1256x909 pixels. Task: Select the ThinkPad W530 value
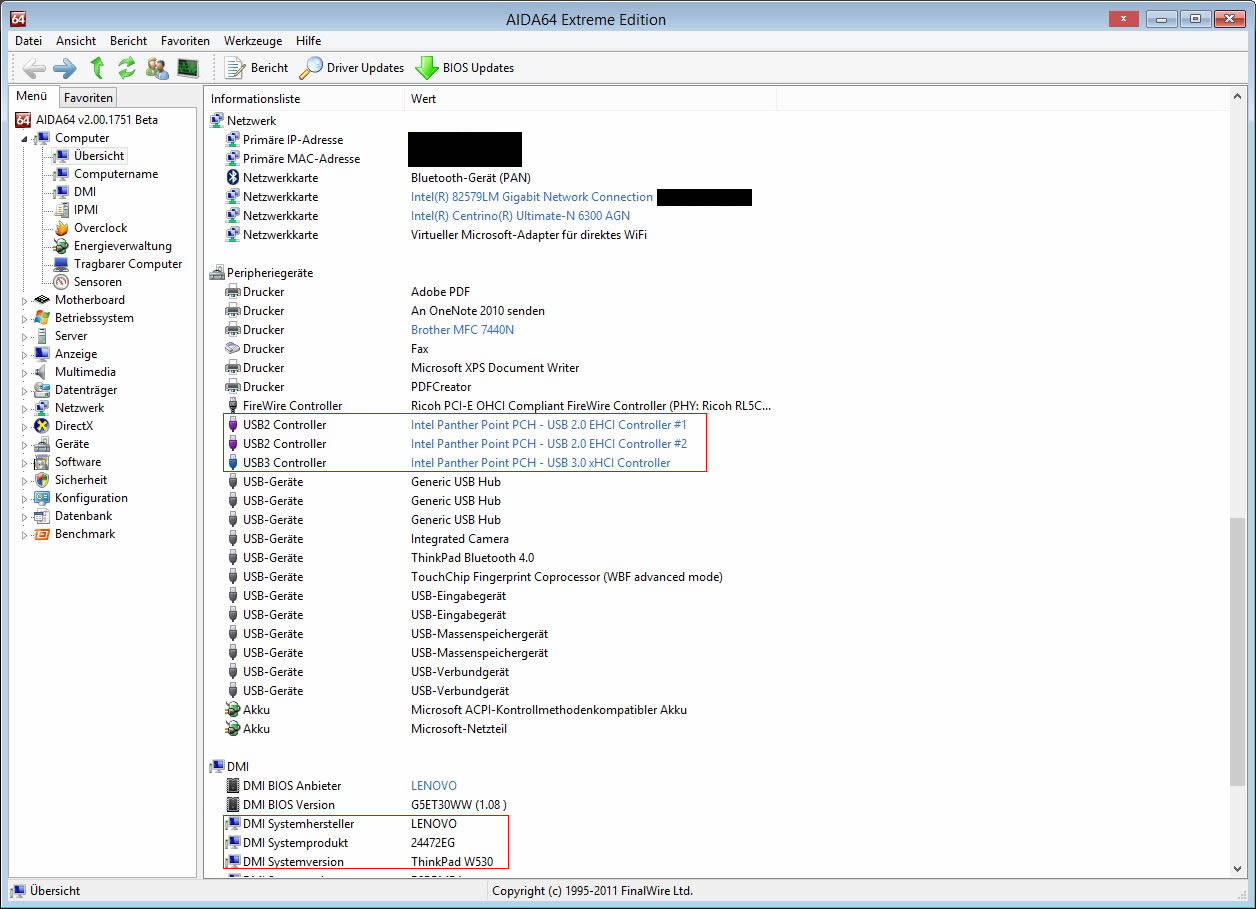click(452, 862)
